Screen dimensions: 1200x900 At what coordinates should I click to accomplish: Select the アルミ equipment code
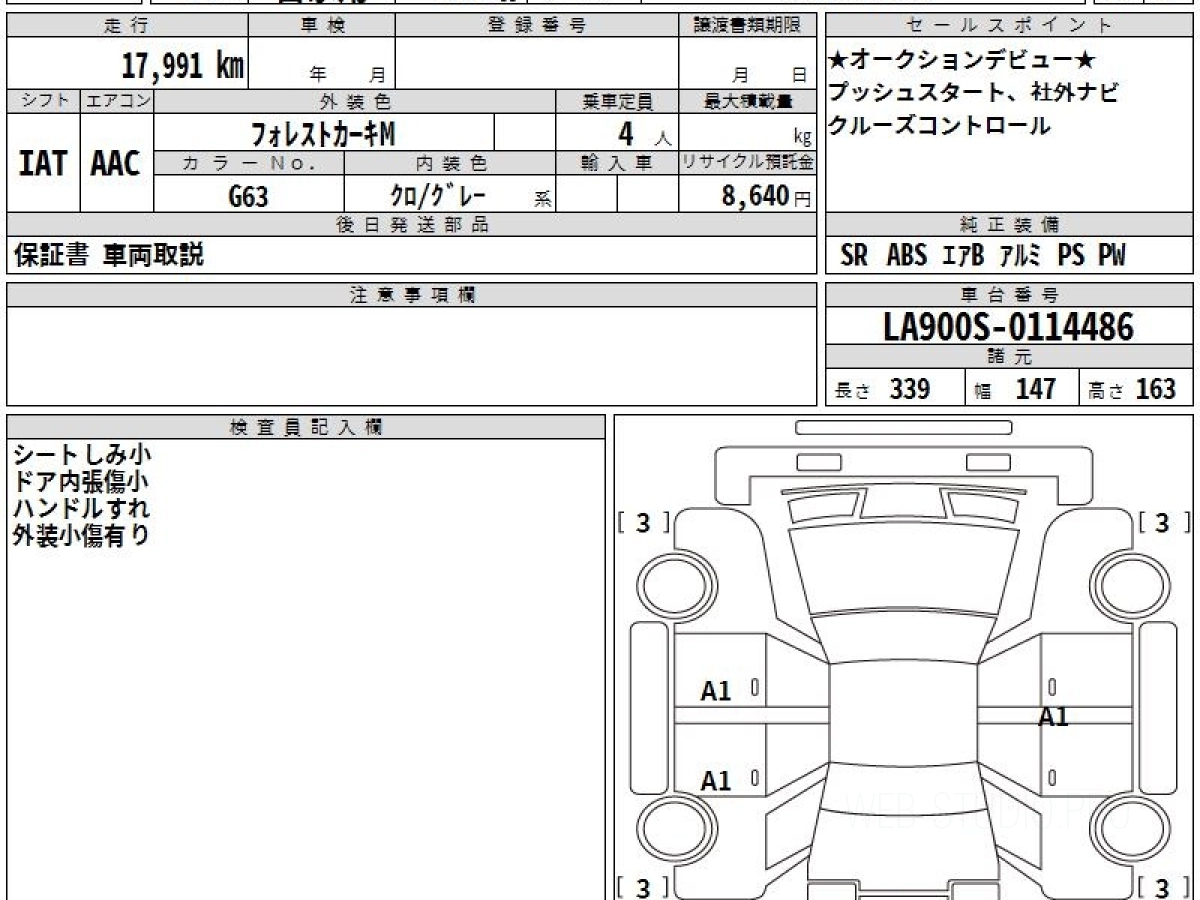coord(1020,256)
